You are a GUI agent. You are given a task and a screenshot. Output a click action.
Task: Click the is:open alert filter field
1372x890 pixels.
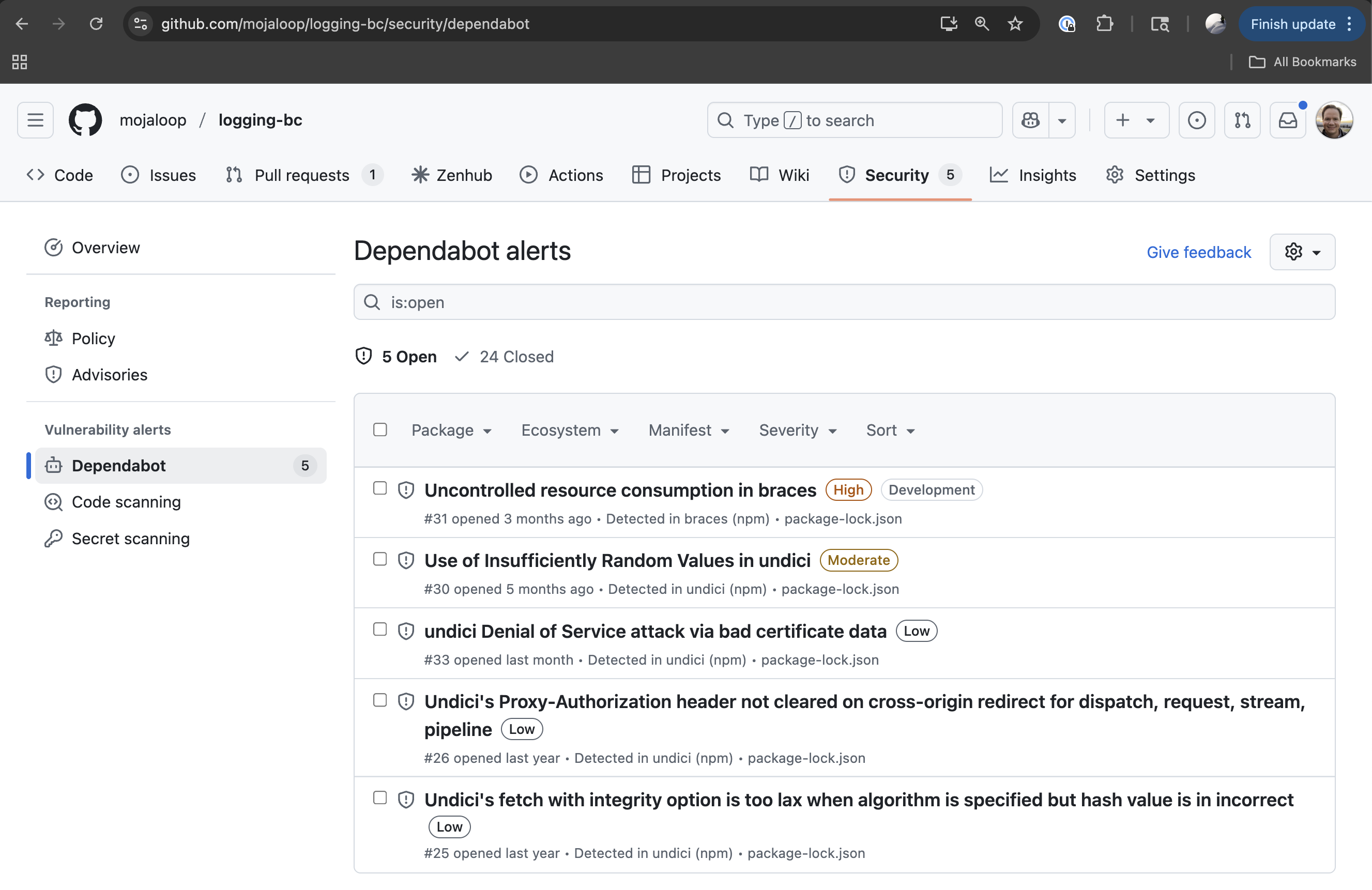pyautogui.click(x=844, y=302)
